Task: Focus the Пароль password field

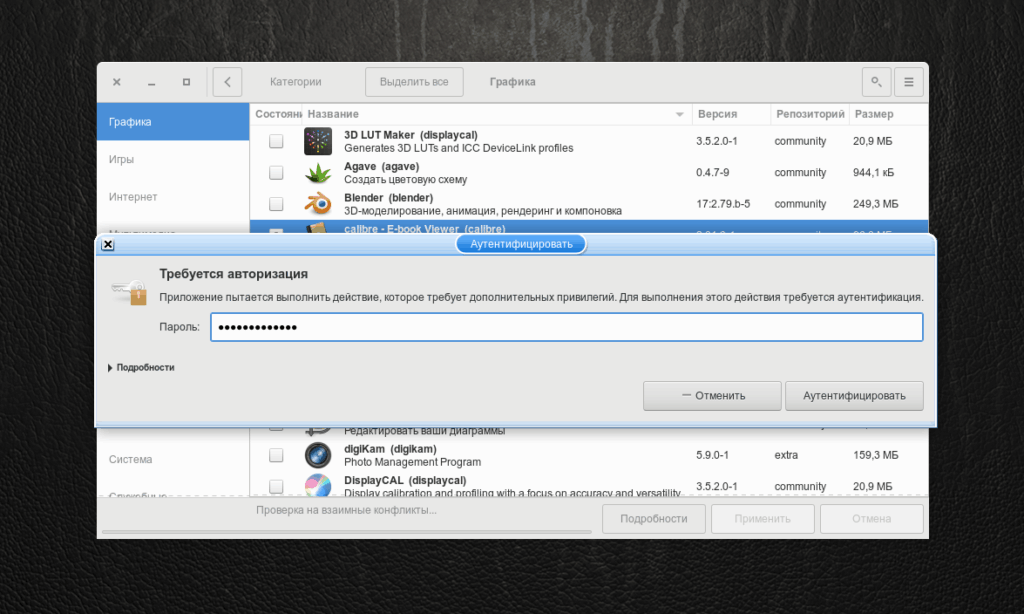Action: [566, 327]
